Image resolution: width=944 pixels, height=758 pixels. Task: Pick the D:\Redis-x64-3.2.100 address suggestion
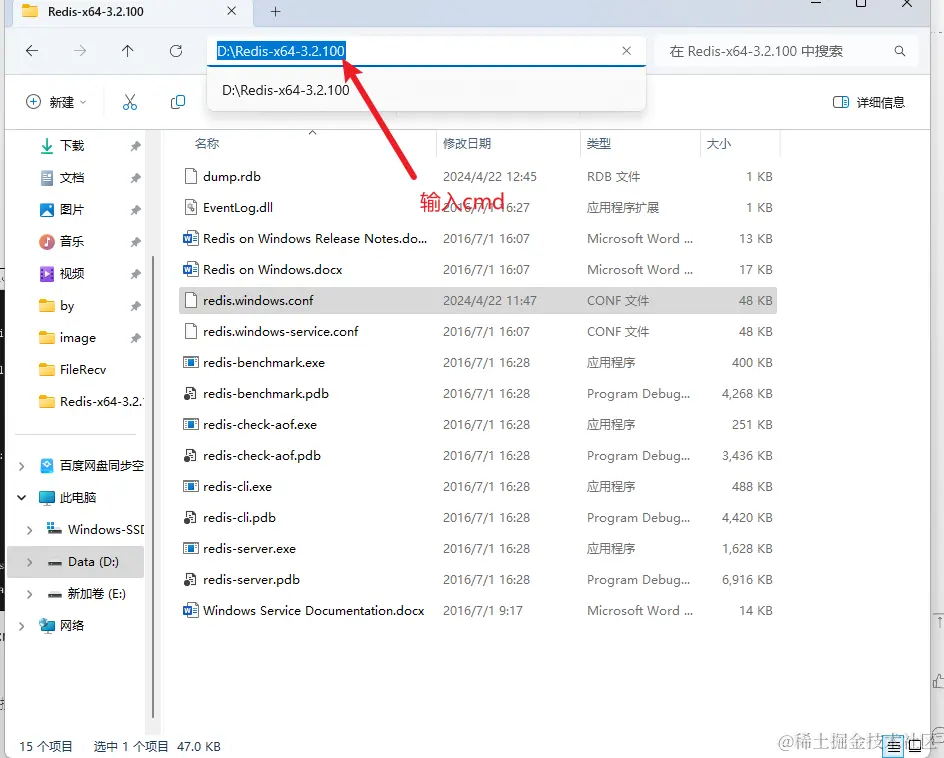pyautogui.click(x=426, y=90)
